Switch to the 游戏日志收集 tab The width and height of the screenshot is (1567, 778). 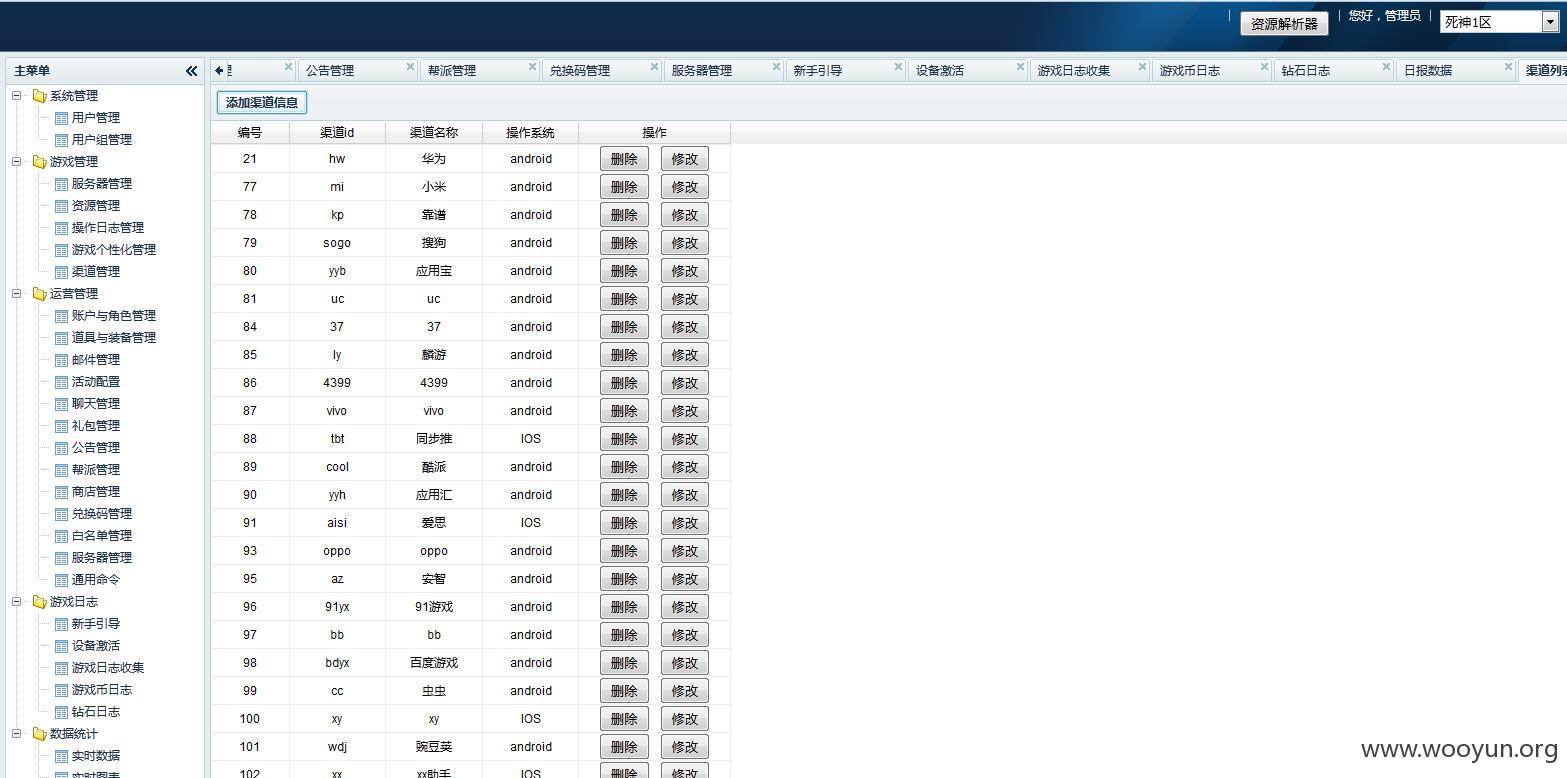(x=1074, y=71)
